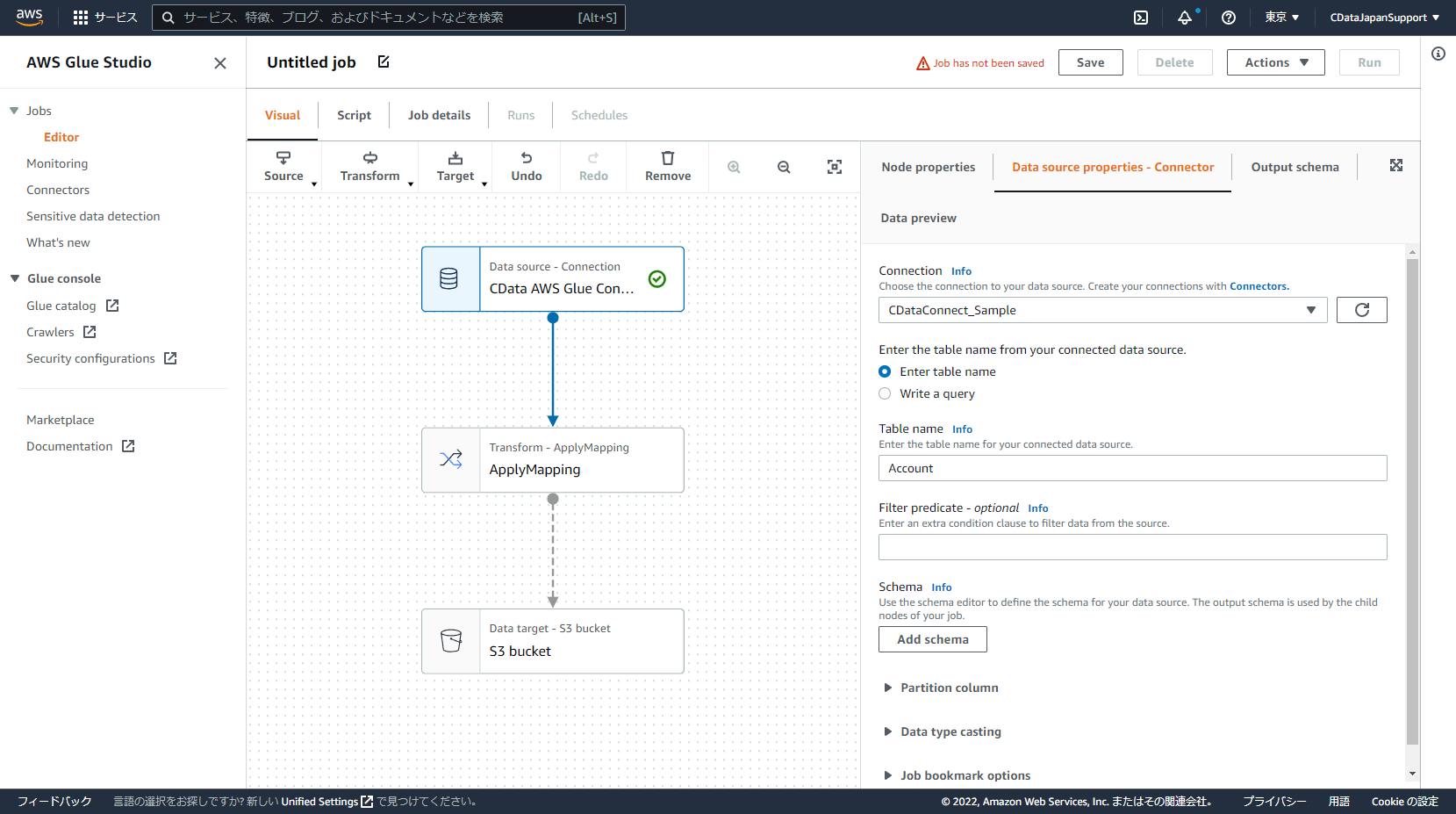1456x814 pixels.
Task: Select the ApplyMapping transform node icon
Action: pos(451,459)
